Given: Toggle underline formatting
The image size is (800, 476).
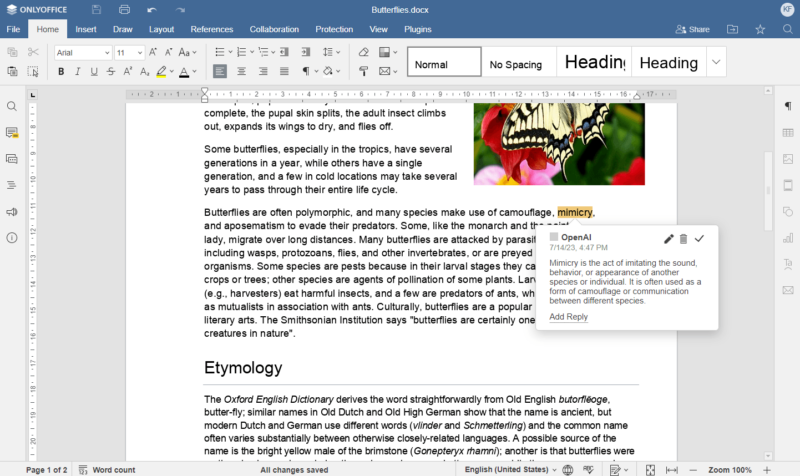Looking at the screenshot, I should click(x=94, y=72).
